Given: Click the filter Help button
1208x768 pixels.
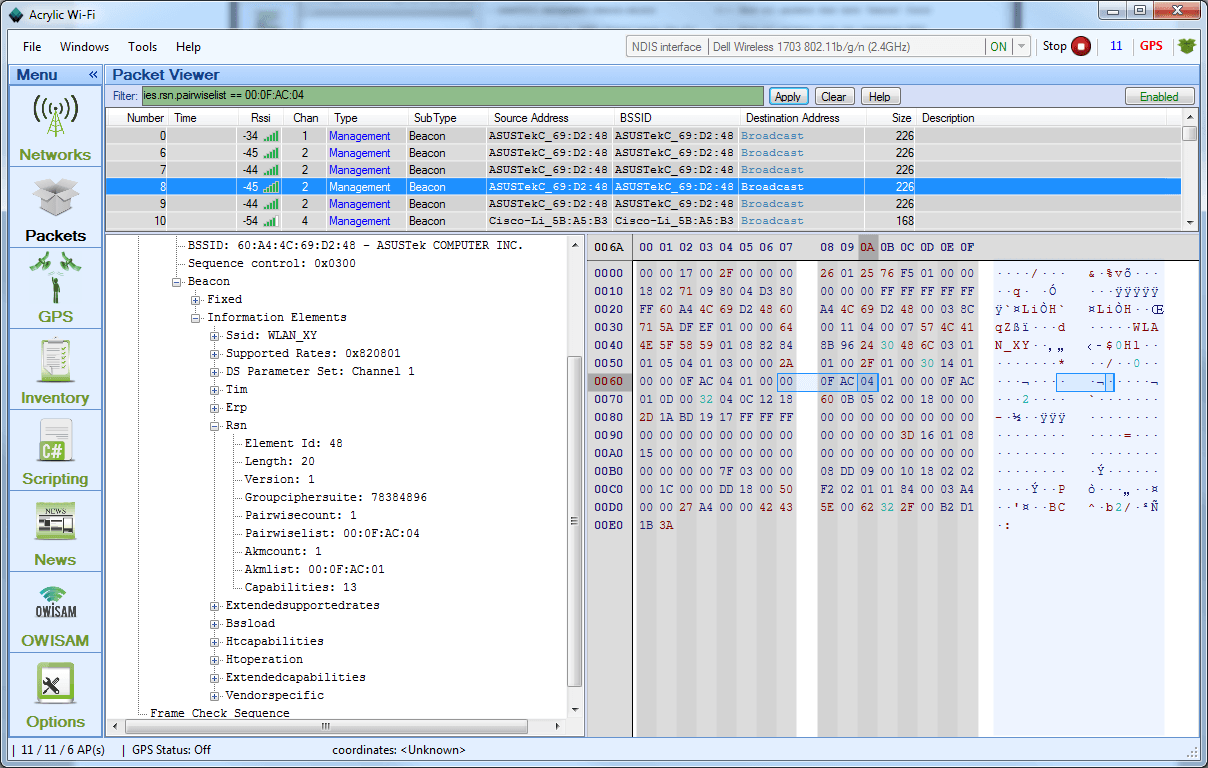Looking at the screenshot, I should point(880,97).
